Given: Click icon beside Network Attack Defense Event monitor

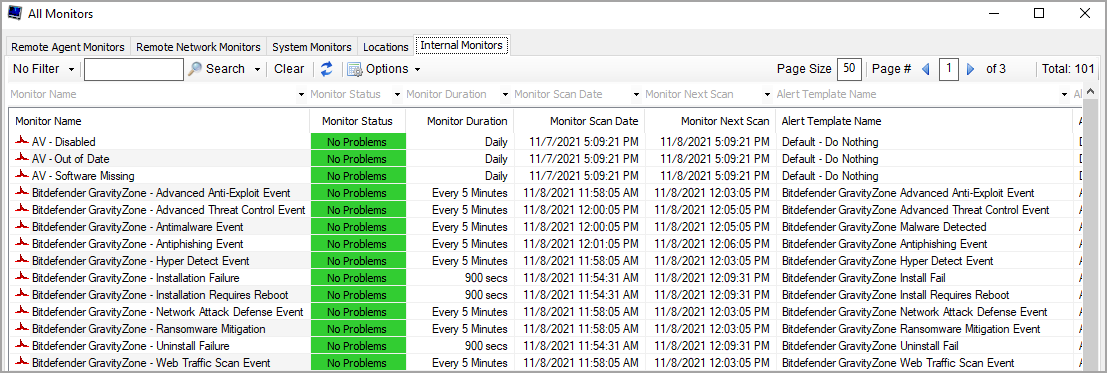Looking at the screenshot, I should [x=23, y=311].
